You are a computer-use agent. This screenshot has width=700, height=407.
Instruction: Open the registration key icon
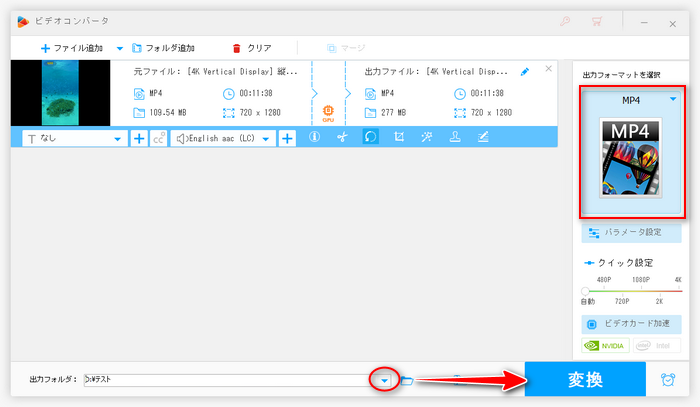565,21
